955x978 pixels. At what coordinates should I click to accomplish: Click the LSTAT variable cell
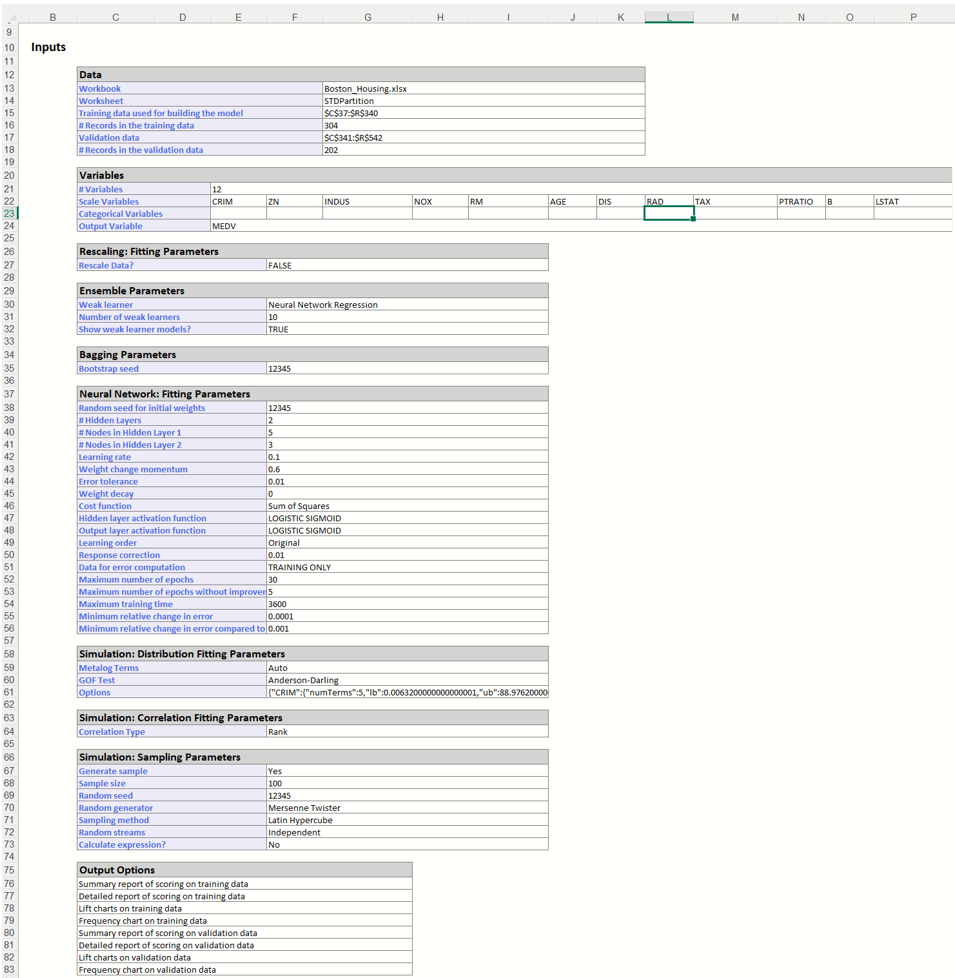click(910, 201)
